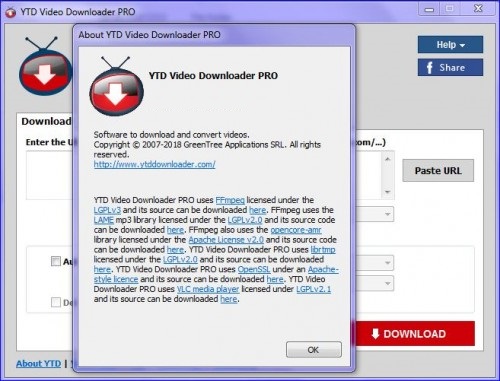Toggle the greyed checkbox beginning with 'De'

click(x=56, y=302)
